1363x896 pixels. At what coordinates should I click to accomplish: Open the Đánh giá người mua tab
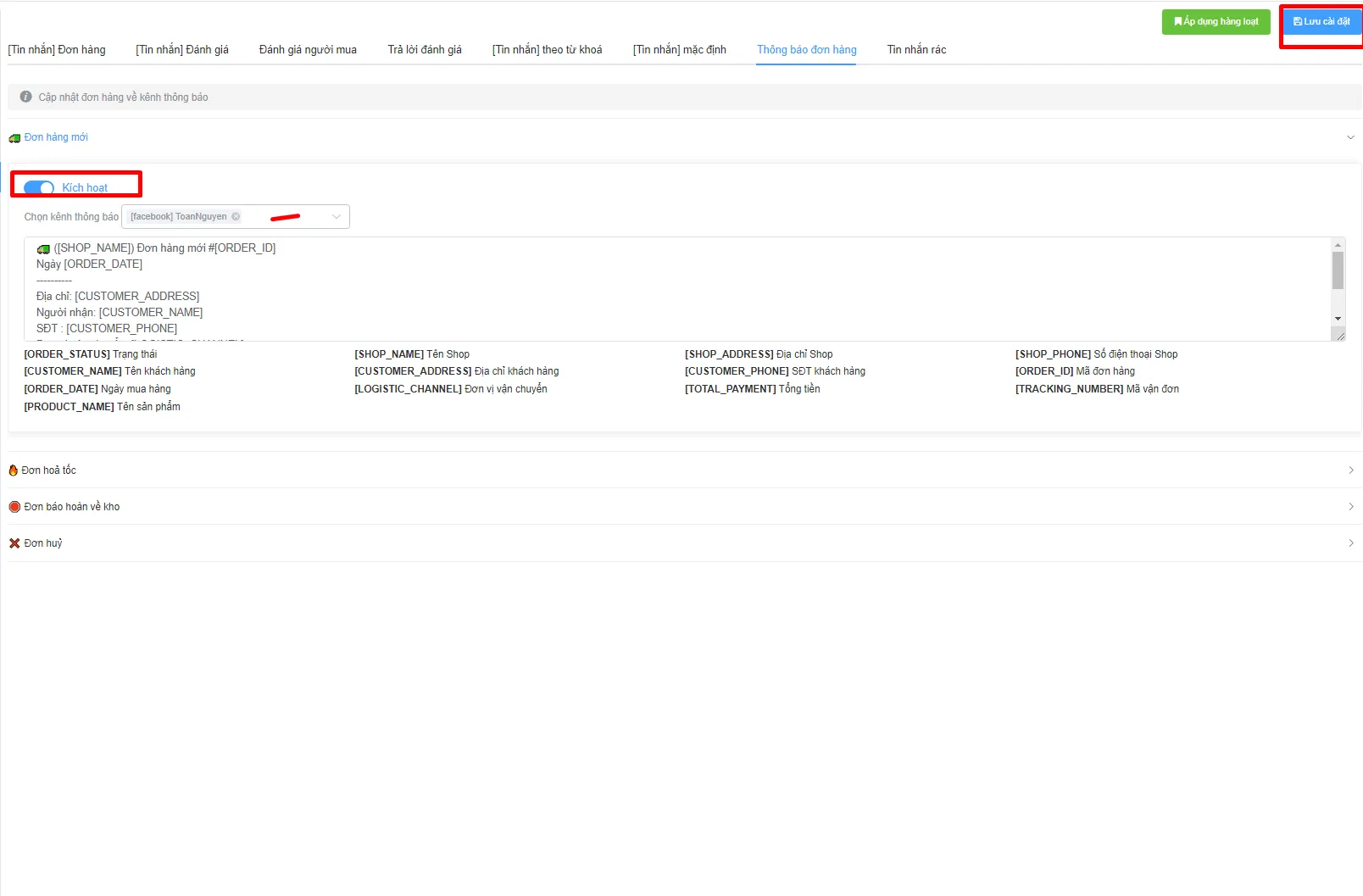(308, 50)
